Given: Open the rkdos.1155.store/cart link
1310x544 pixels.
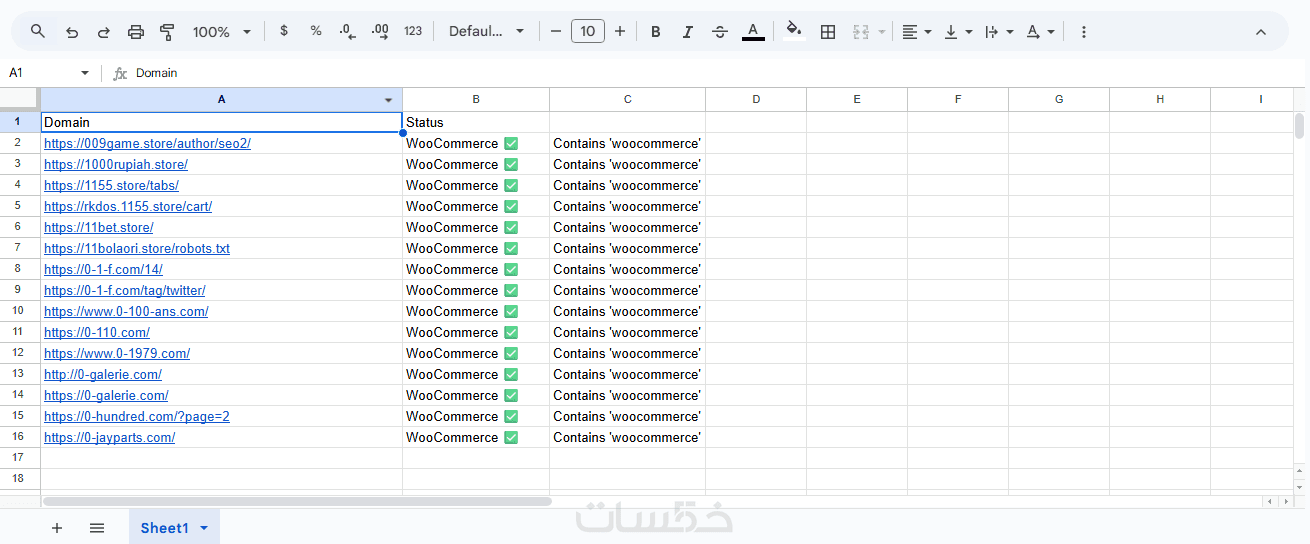Looking at the screenshot, I should [128, 206].
